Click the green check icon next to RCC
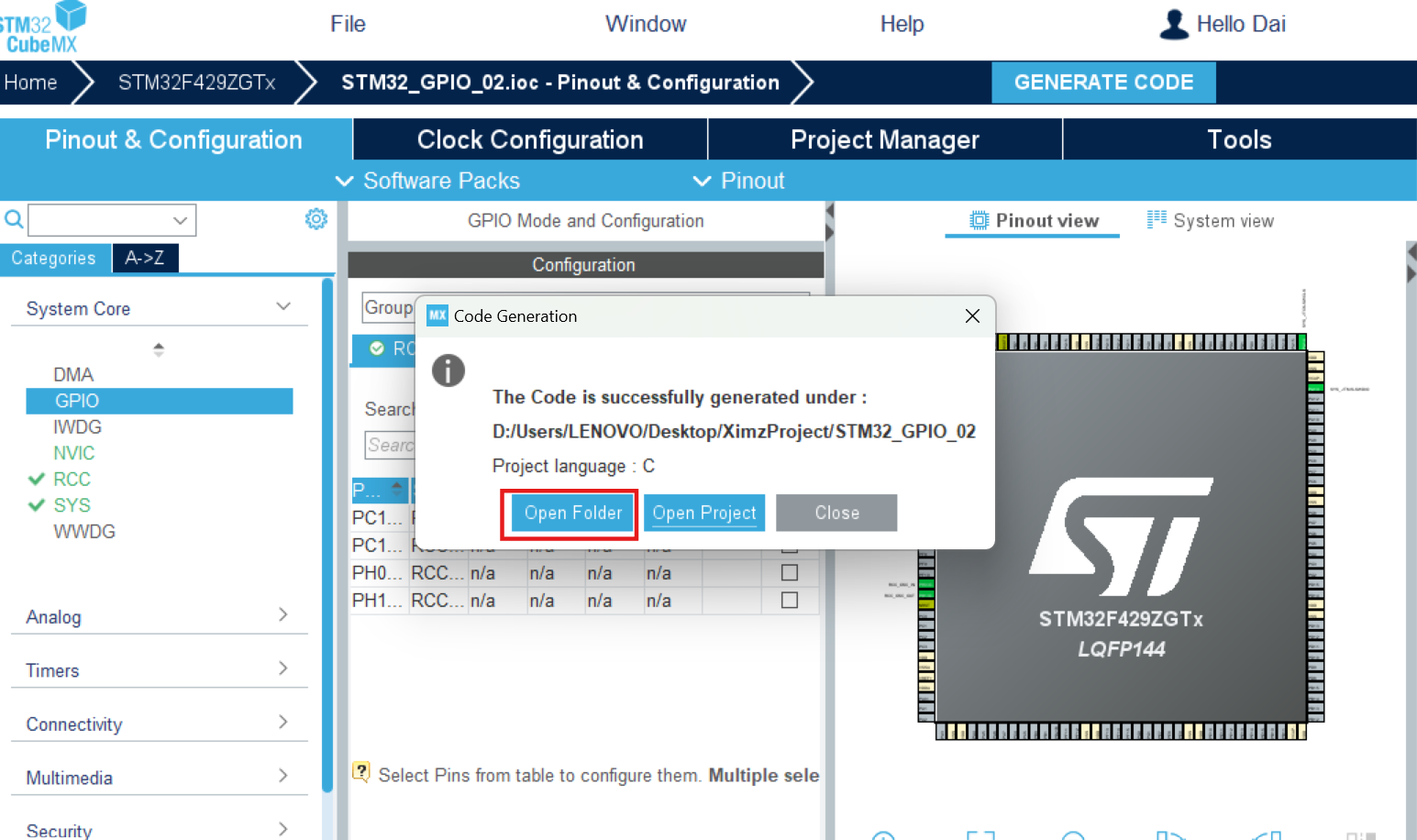The height and width of the screenshot is (840, 1417). click(x=37, y=479)
